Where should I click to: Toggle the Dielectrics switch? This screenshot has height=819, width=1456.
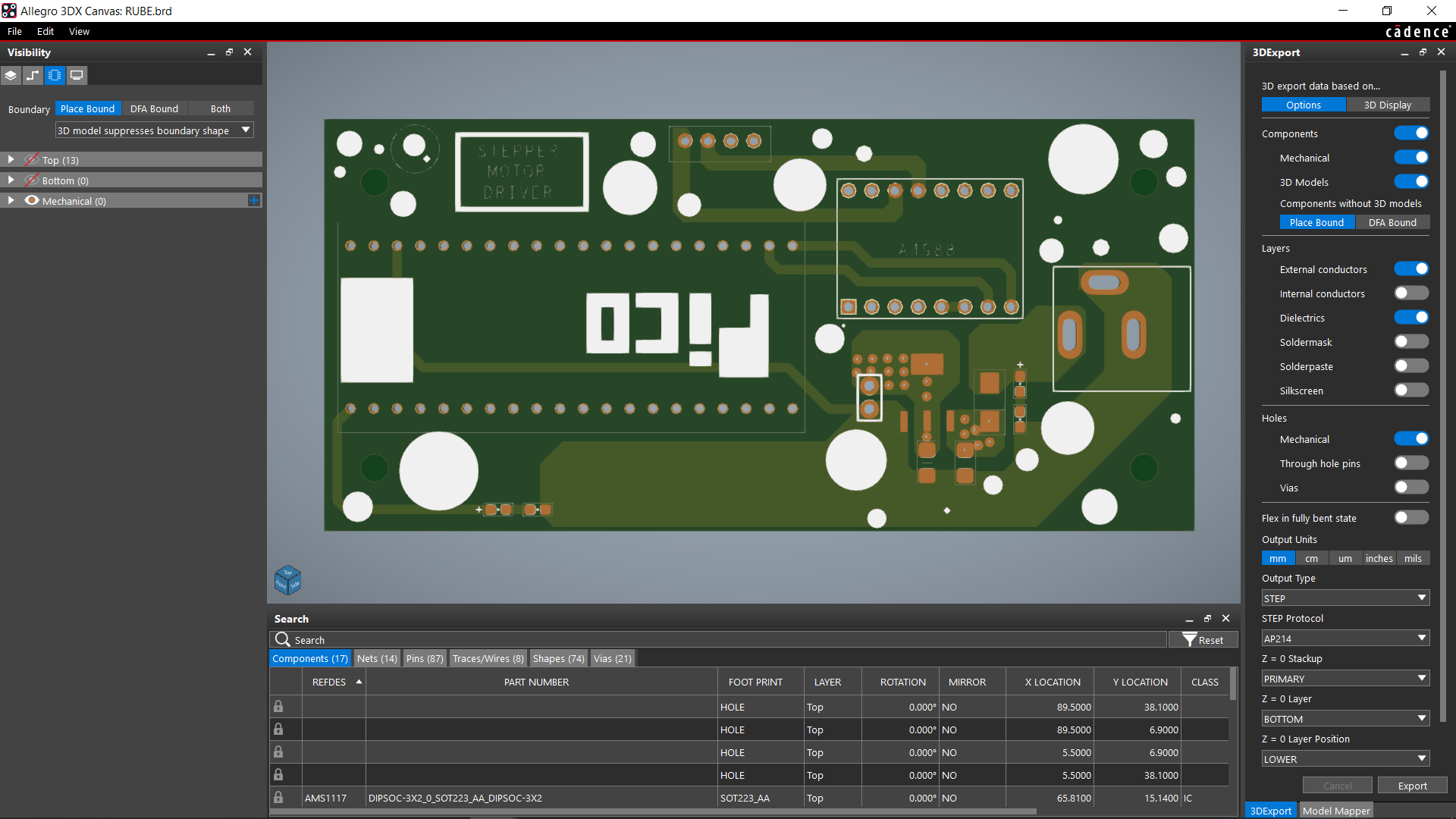1411,318
